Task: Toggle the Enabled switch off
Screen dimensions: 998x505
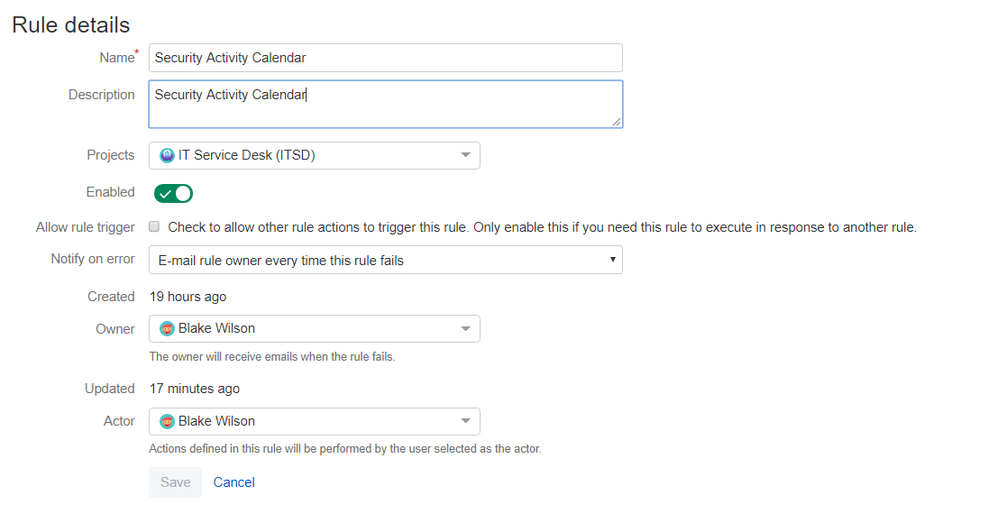Action: (173, 194)
